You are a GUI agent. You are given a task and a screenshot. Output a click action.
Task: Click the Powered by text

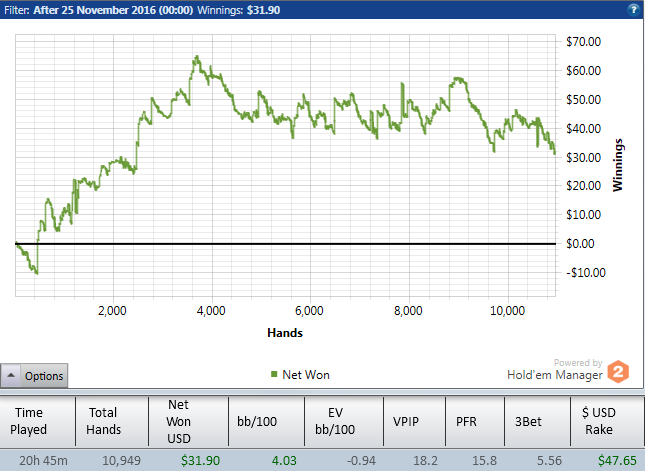[578, 362]
